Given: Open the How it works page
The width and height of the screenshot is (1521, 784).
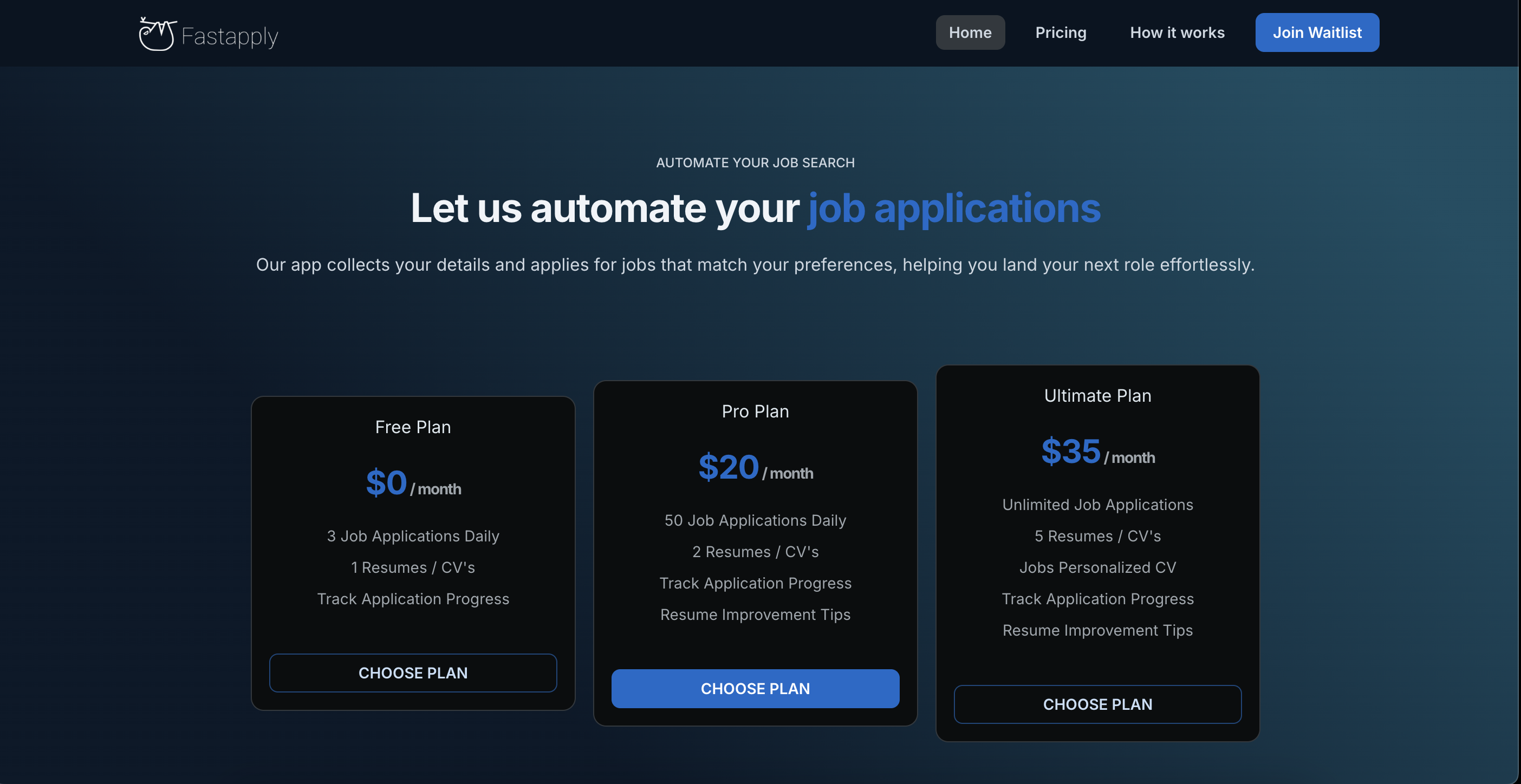Looking at the screenshot, I should (1176, 32).
